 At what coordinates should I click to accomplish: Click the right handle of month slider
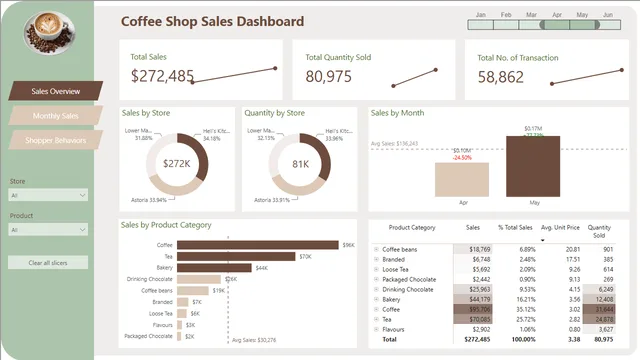[x=597, y=25]
